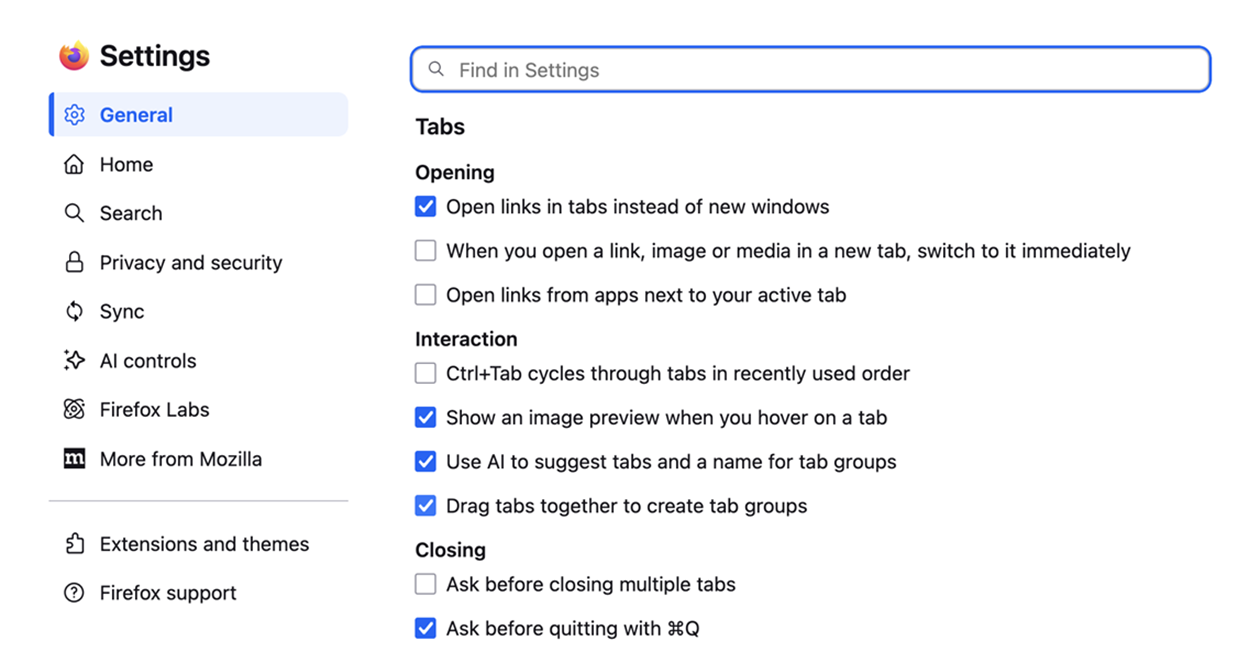Open the Firefox Labs category
Image resolution: width=1249 pixels, height=663 pixels.
tap(198, 409)
